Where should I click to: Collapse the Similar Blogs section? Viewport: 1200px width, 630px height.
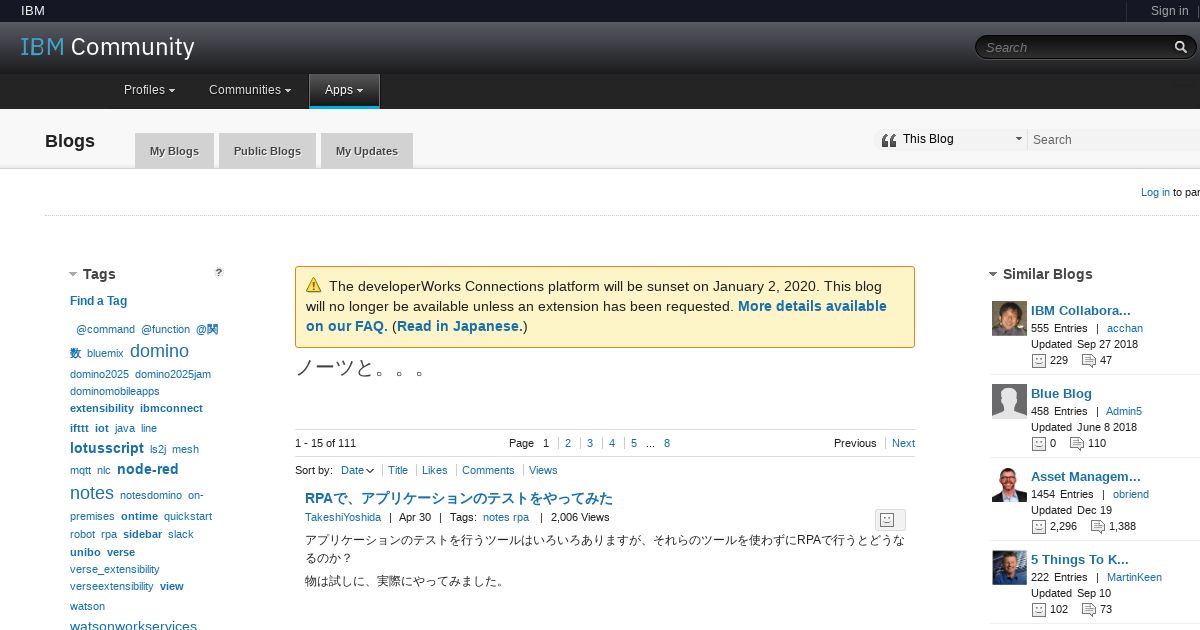click(993, 274)
